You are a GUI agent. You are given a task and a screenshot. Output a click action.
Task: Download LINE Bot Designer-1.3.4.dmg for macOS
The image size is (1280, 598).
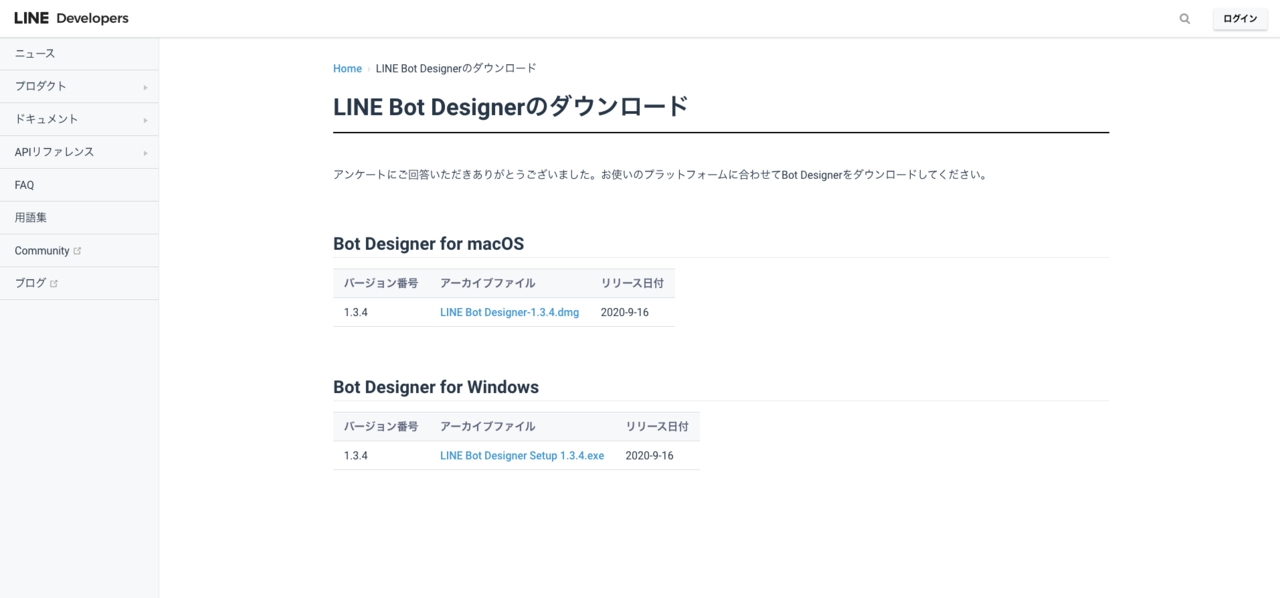click(x=510, y=312)
